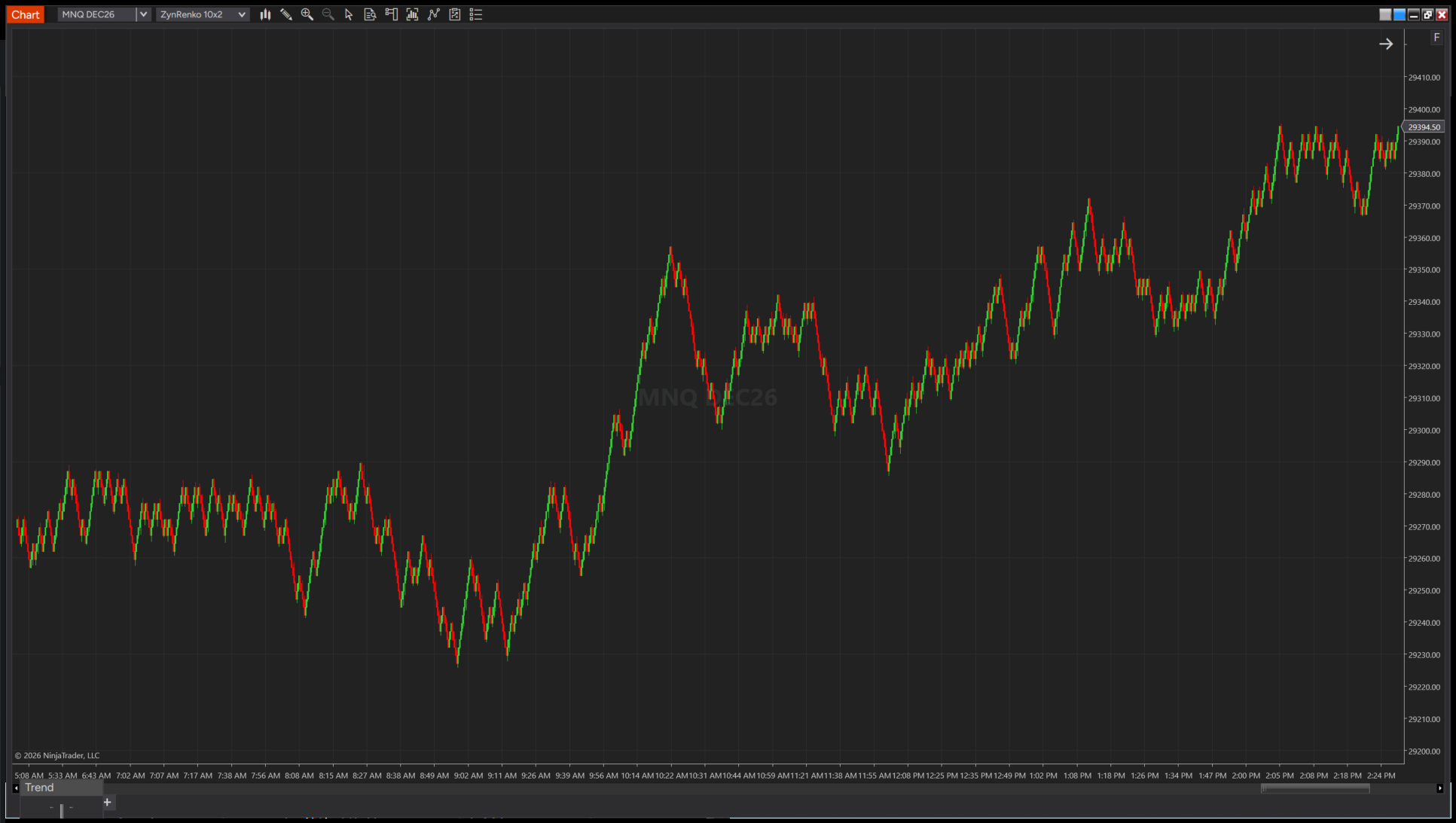Click the zoom out magnifier
Viewport: 1456px width, 823px height.
[x=328, y=14]
